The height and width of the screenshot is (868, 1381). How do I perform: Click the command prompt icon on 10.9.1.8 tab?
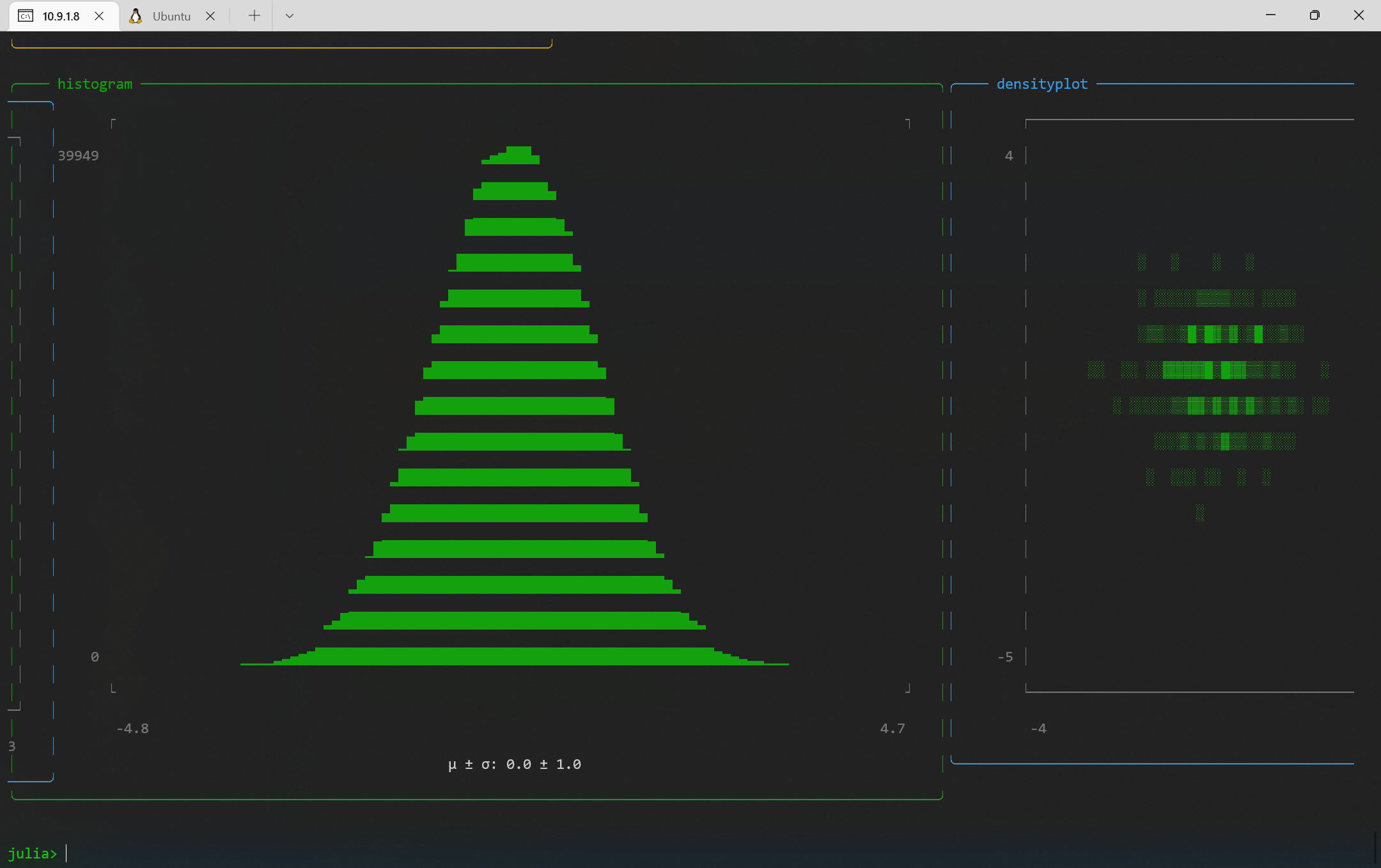[26, 16]
